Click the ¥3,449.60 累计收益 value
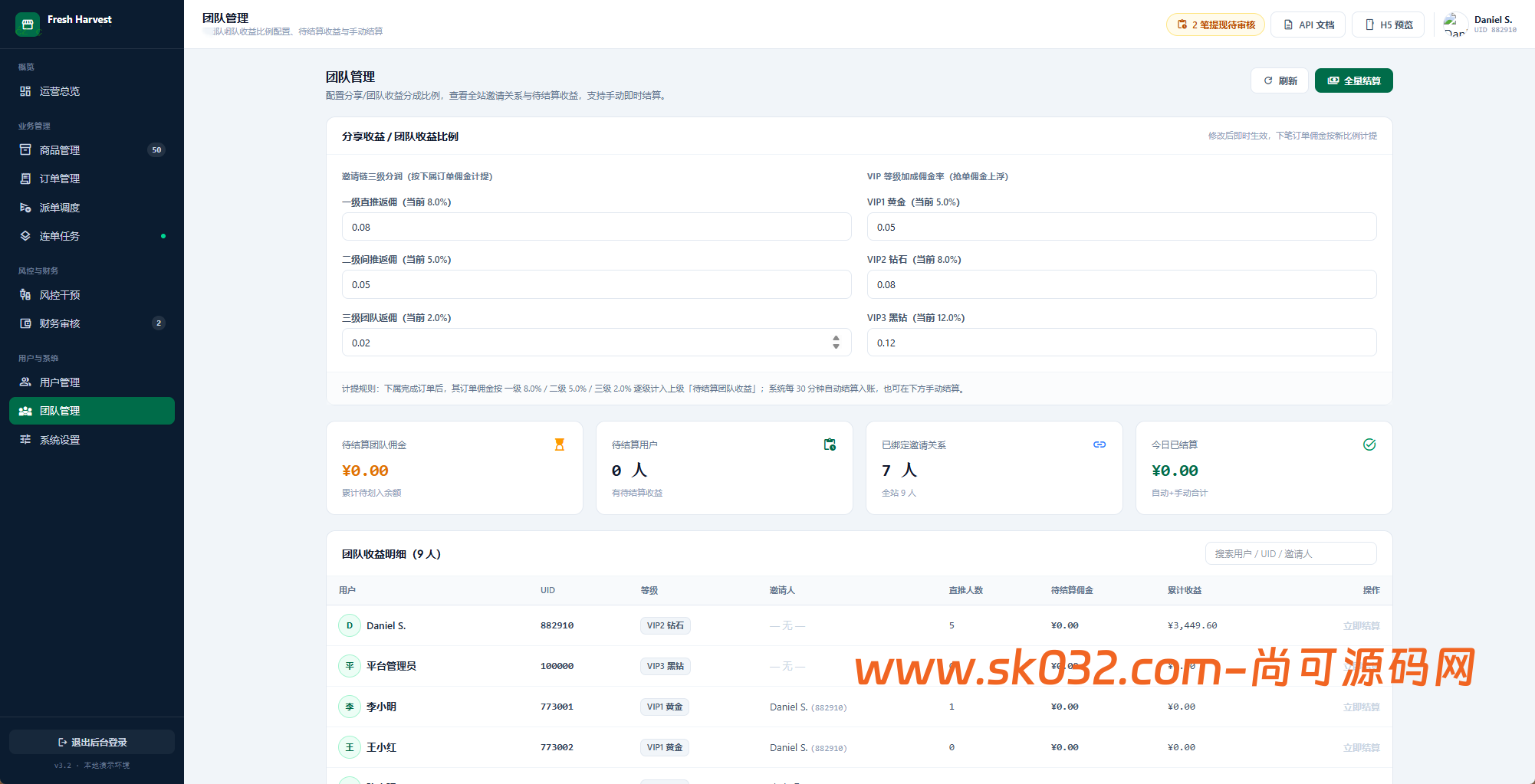The image size is (1535, 784). 1192,625
